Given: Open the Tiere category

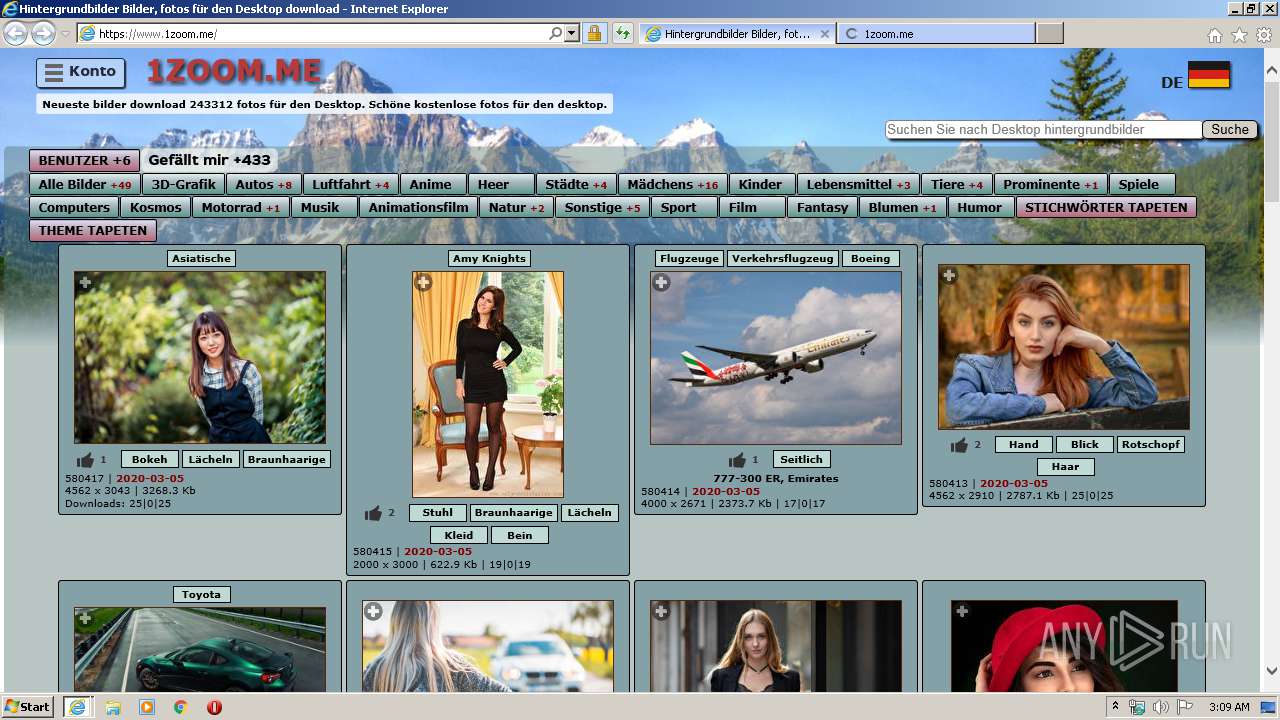Looking at the screenshot, I should point(956,184).
